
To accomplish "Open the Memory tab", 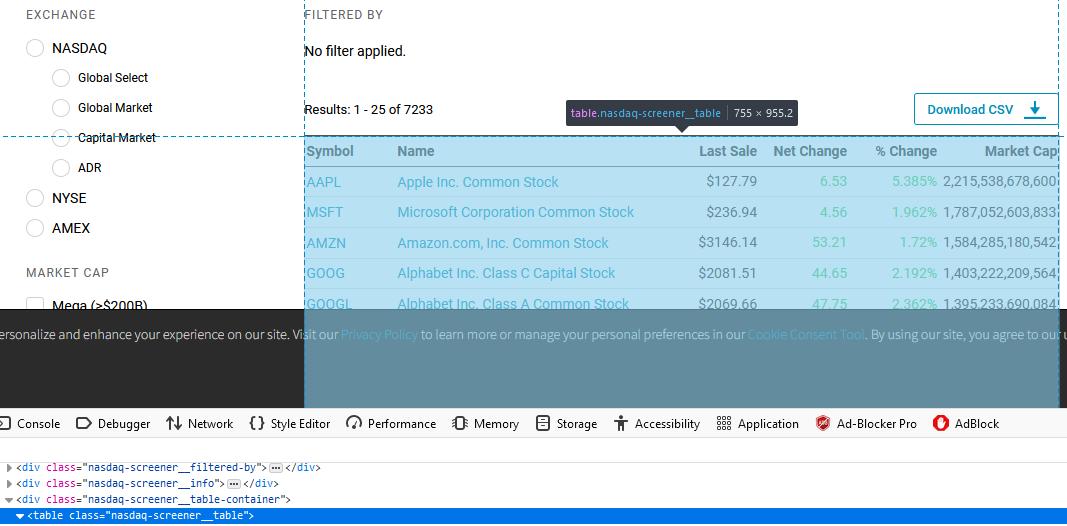I will pos(485,423).
